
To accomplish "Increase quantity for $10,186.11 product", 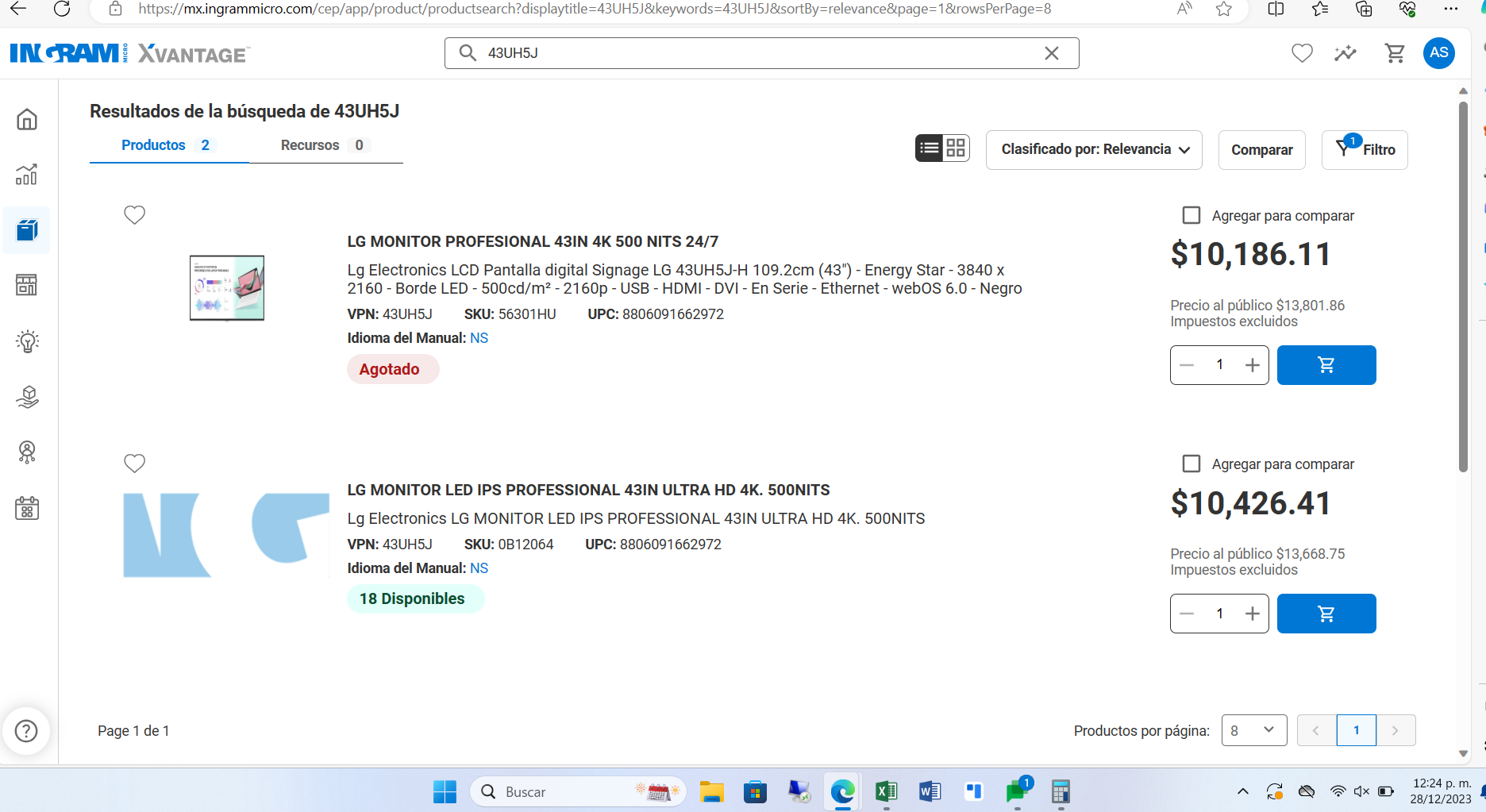I will (1253, 365).
